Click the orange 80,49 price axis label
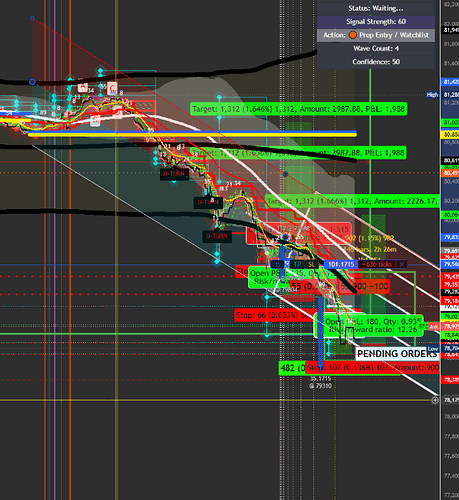The width and height of the screenshot is (459, 500). point(450,173)
